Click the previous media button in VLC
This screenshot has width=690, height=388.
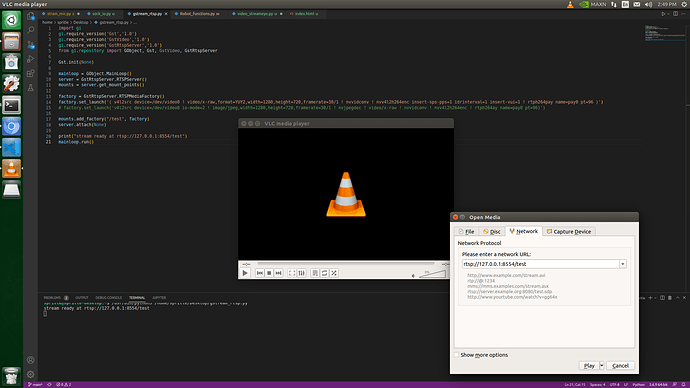(260, 273)
